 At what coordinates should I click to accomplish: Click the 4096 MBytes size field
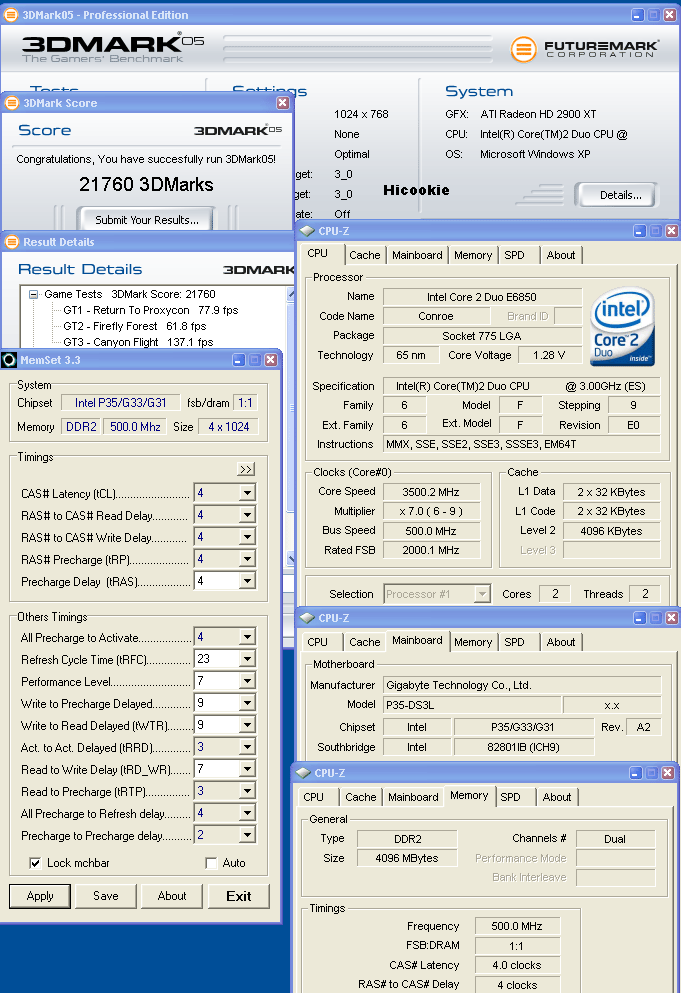click(407, 858)
